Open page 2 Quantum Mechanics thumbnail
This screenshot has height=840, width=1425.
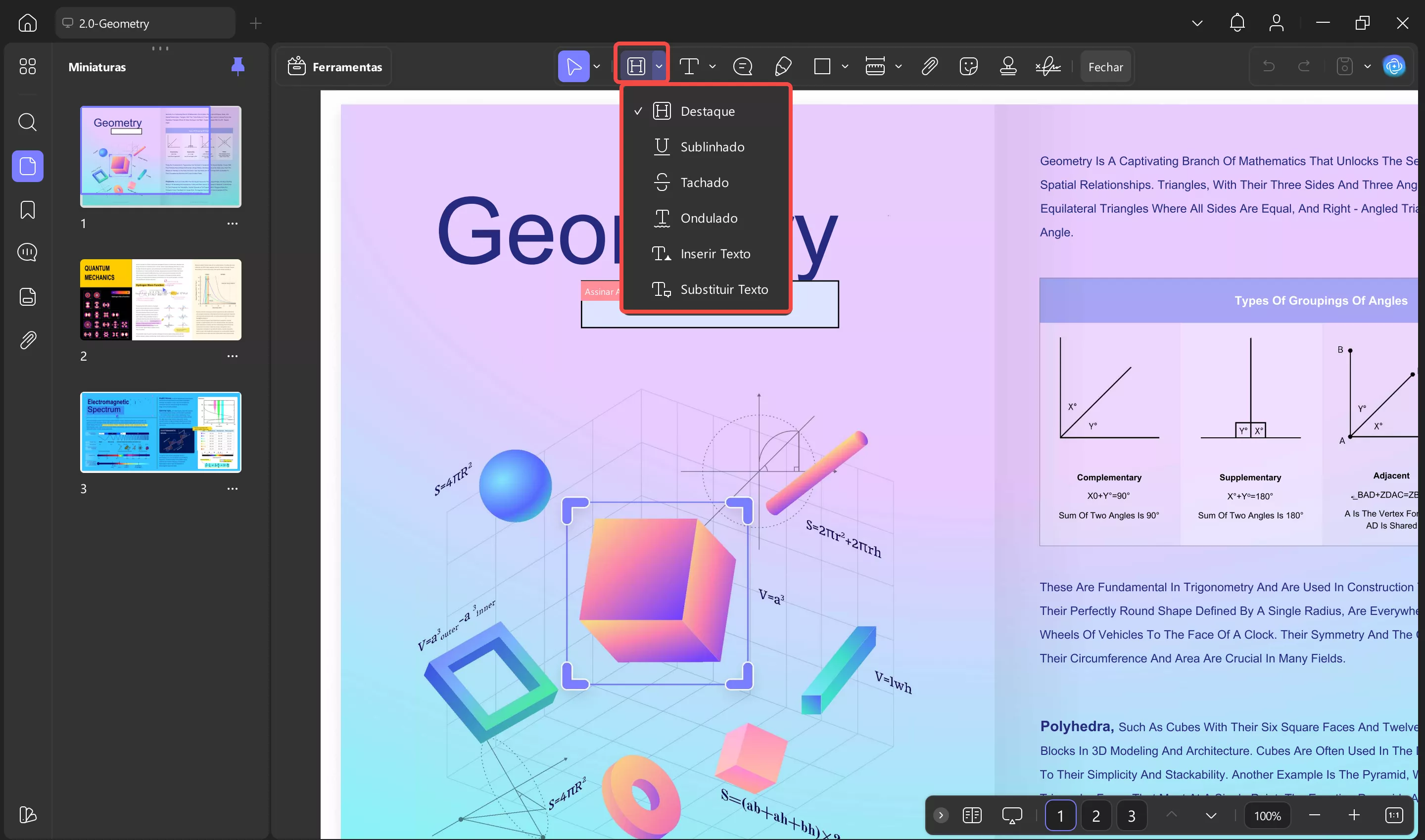click(x=161, y=300)
